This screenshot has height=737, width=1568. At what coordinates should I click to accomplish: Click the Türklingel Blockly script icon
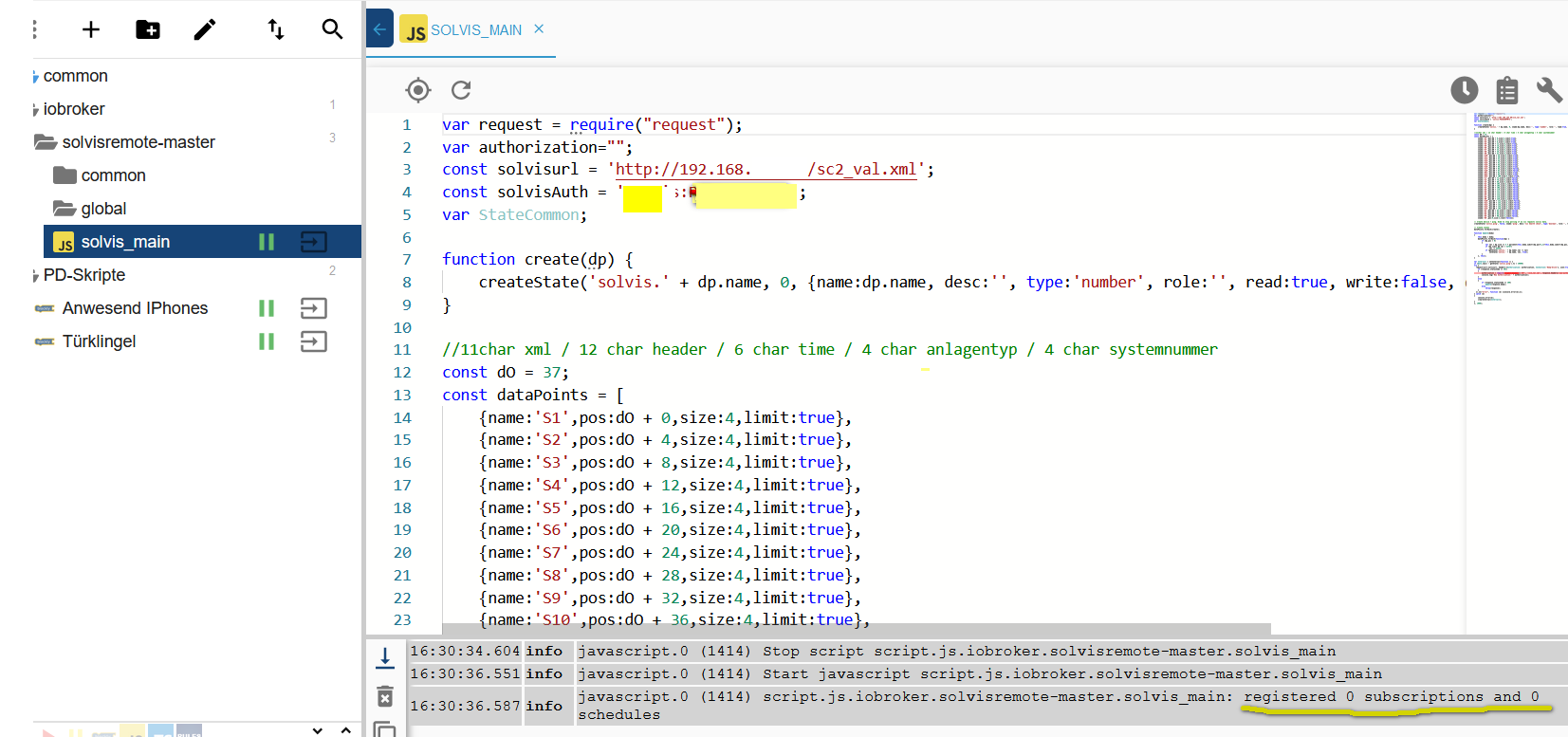coord(45,341)
